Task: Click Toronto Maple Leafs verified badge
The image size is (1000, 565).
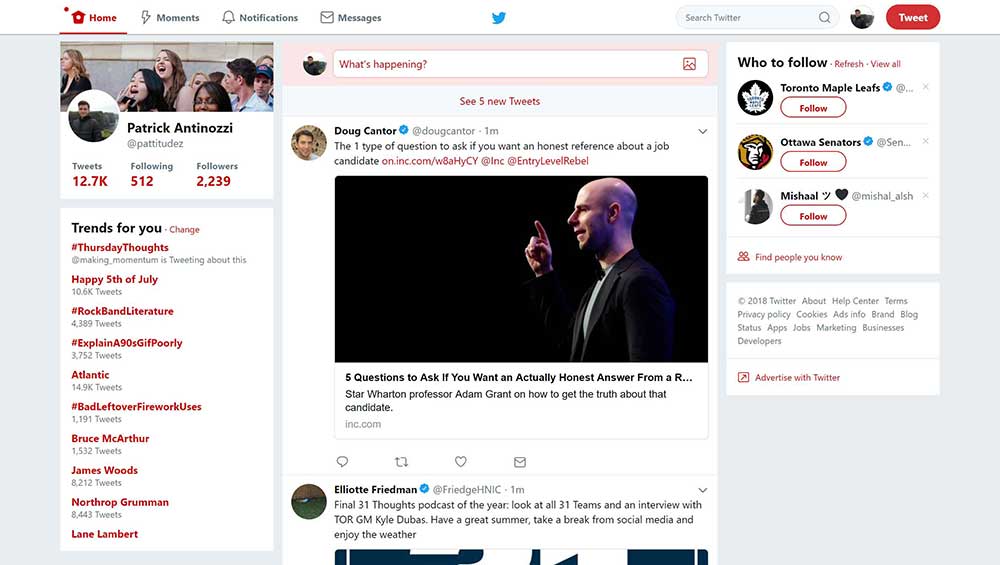Action: (x=887, y=87)
